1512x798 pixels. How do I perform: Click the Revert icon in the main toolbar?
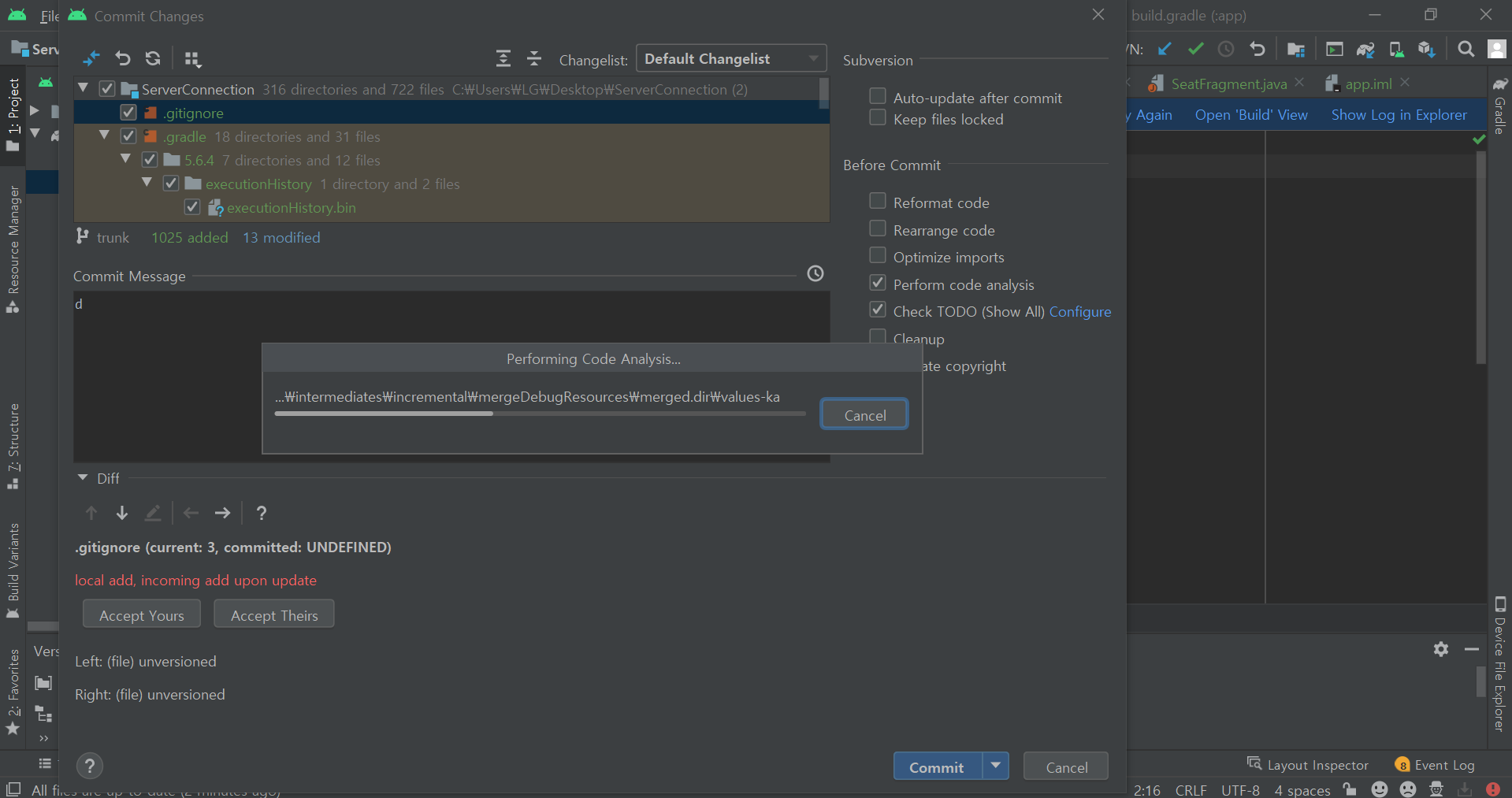tap(1258, 49)
